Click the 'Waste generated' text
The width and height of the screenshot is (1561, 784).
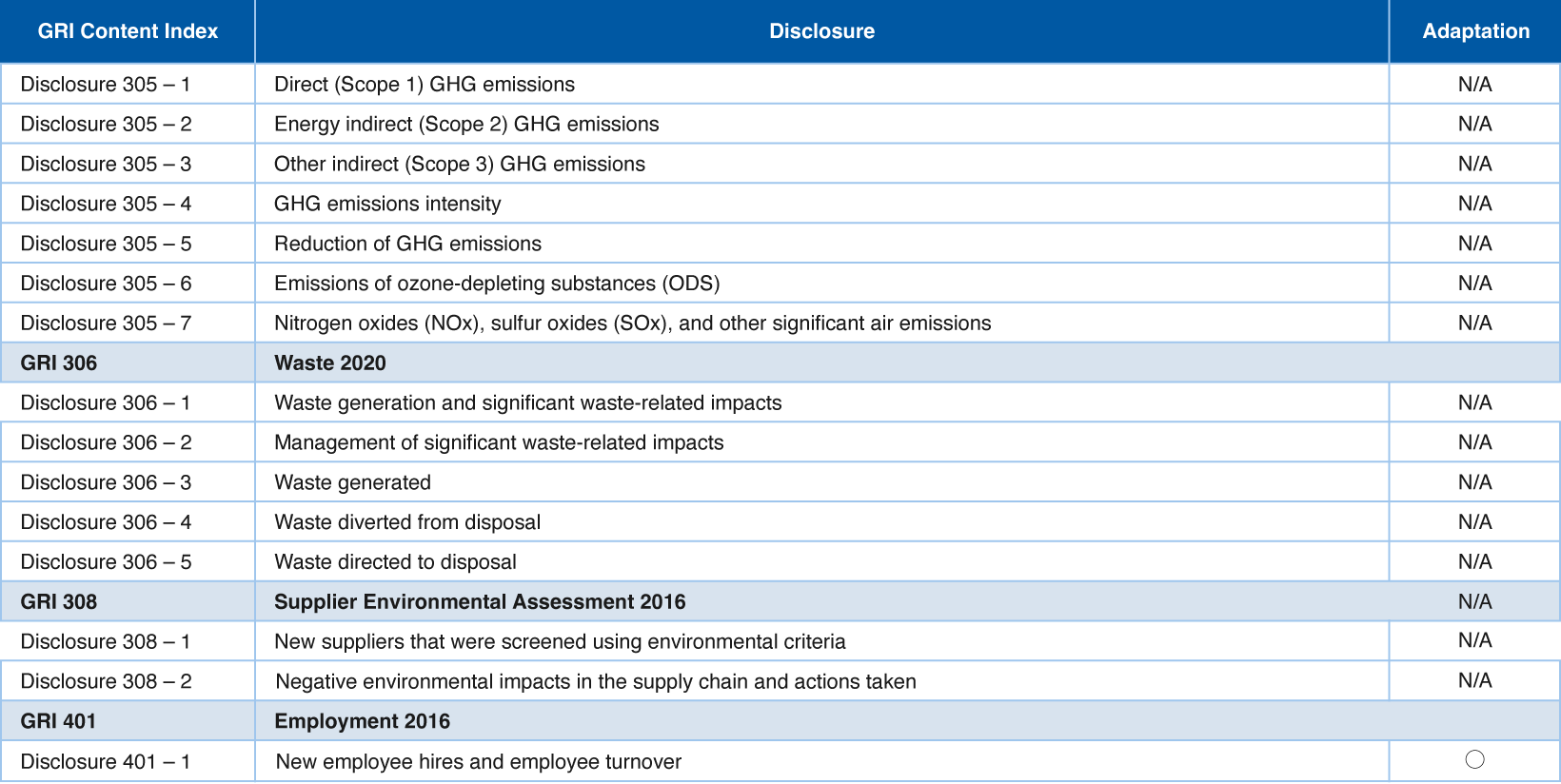pos(352,482)
